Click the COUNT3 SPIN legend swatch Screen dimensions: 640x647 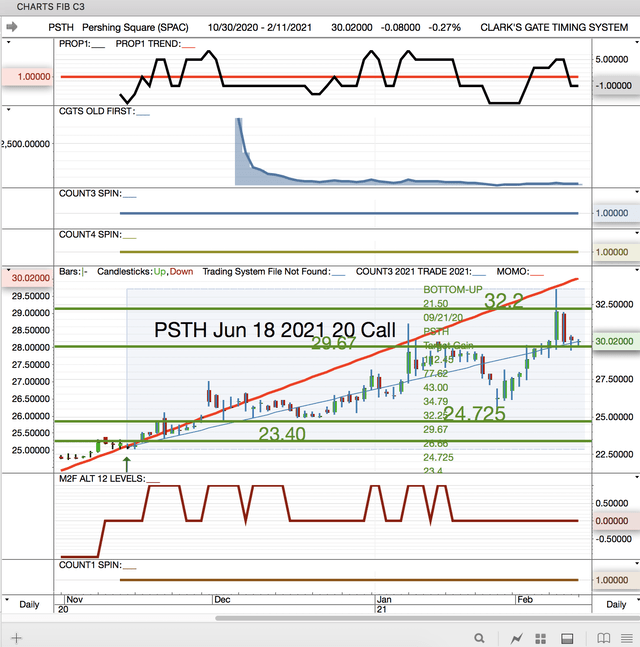(130, 197)
